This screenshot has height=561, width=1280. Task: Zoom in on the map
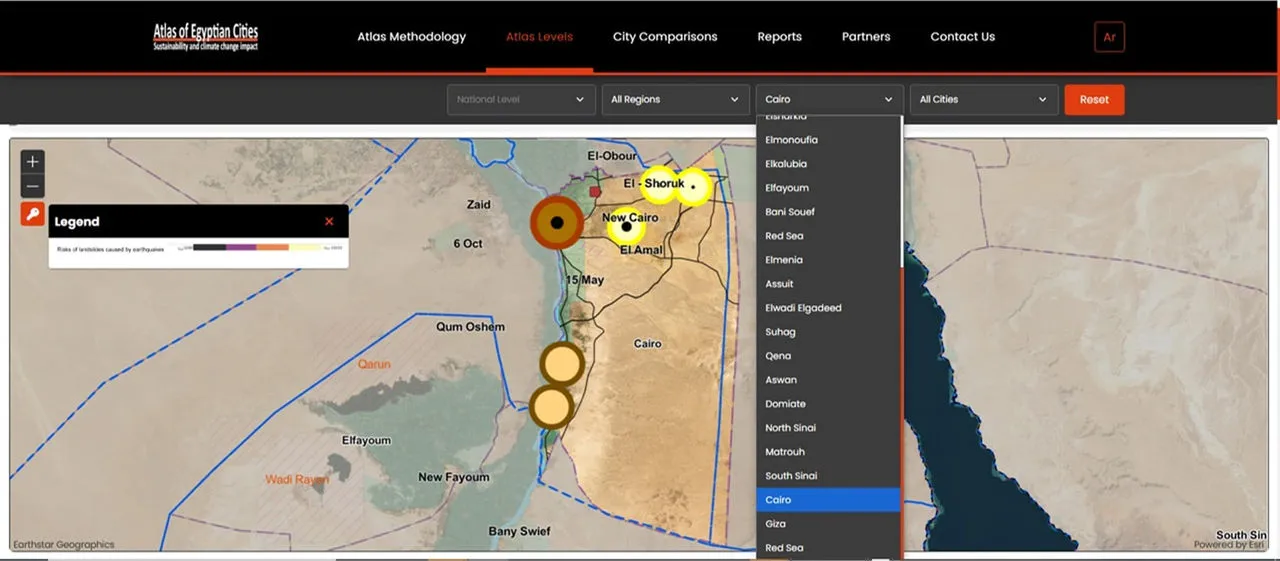point(33,162)
